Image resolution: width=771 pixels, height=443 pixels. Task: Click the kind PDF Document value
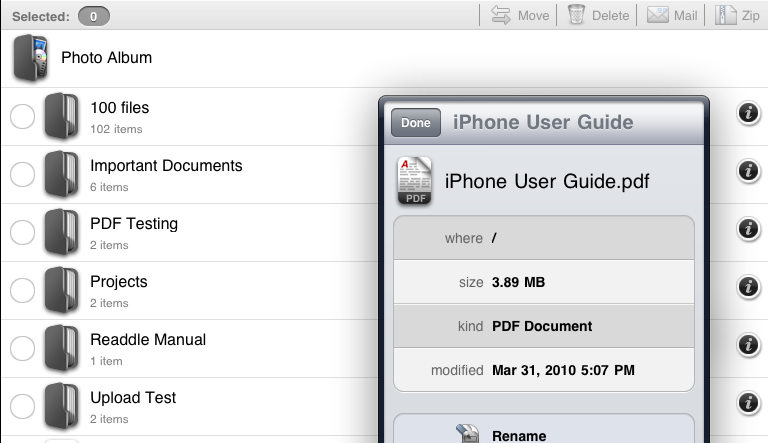tap(542, 326)
